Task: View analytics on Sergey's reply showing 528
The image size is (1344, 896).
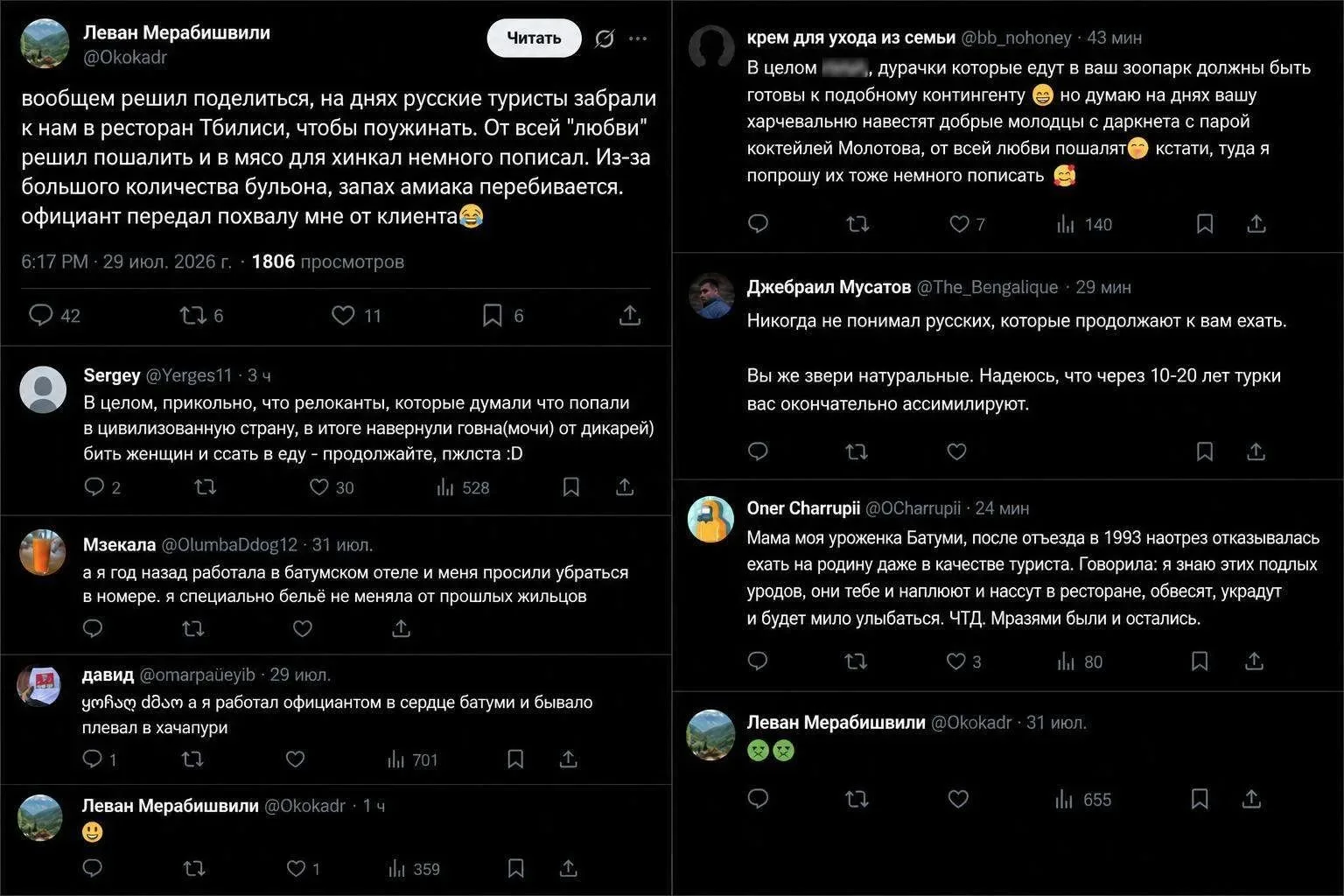Action: click(x=463, y=487)
